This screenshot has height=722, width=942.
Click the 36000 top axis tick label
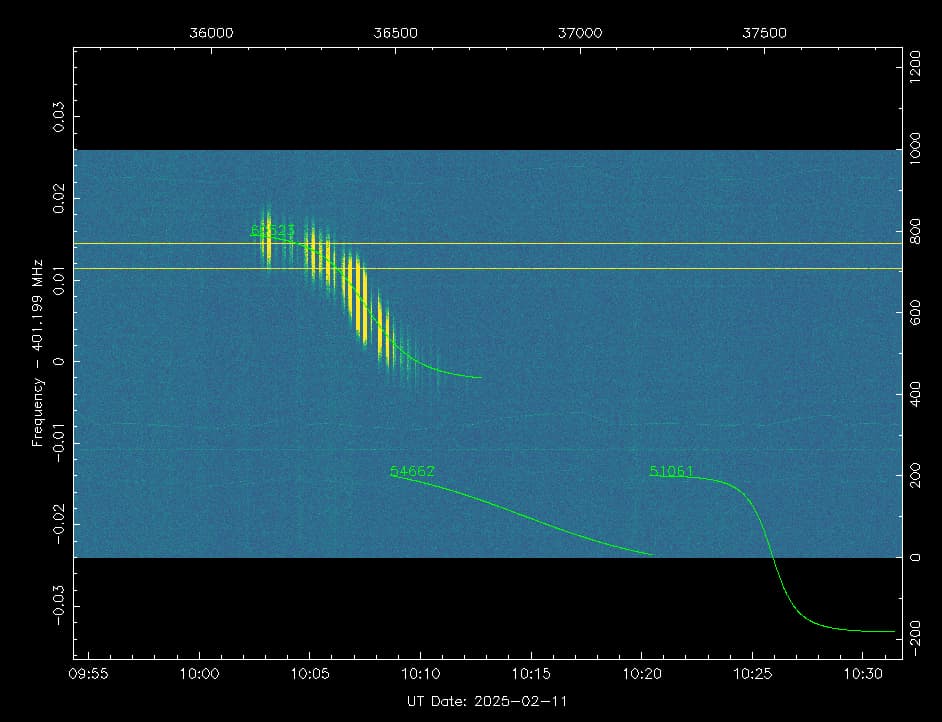(211, 32)
